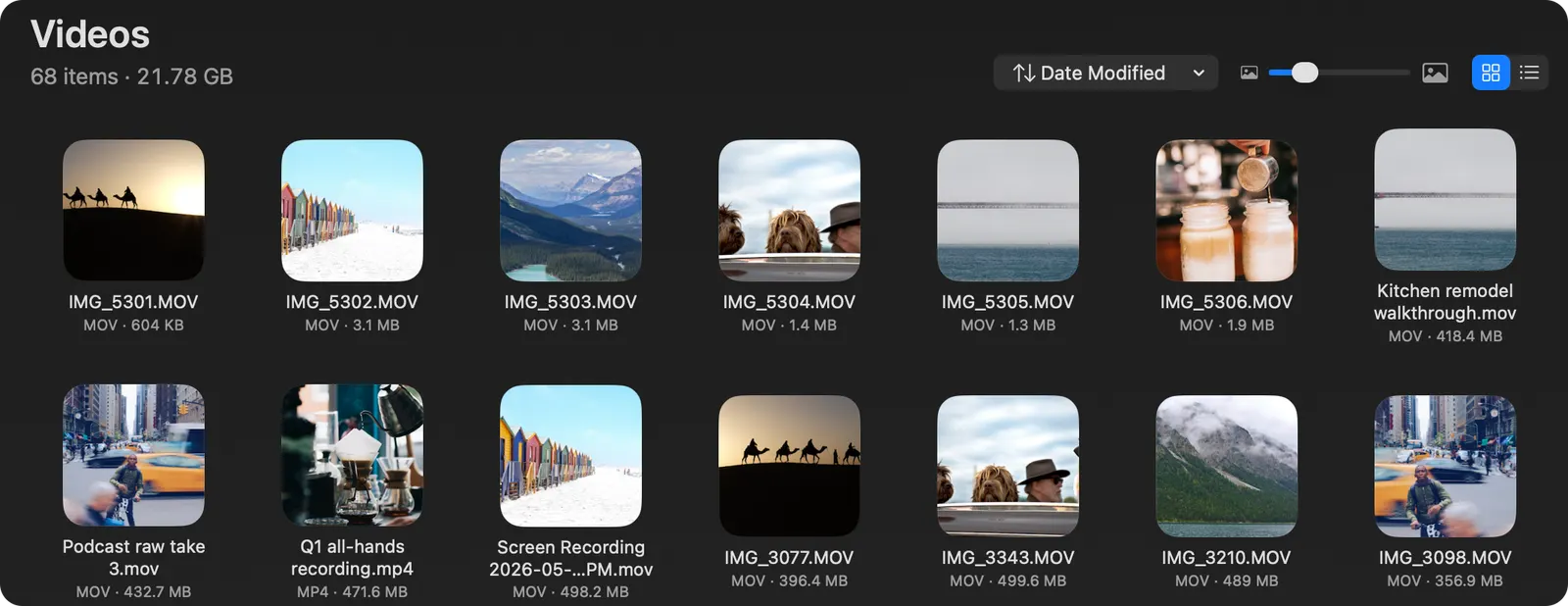
Task: Select the Podcast raw take 3.mov thumbnail
Action: tap(133, 455)
